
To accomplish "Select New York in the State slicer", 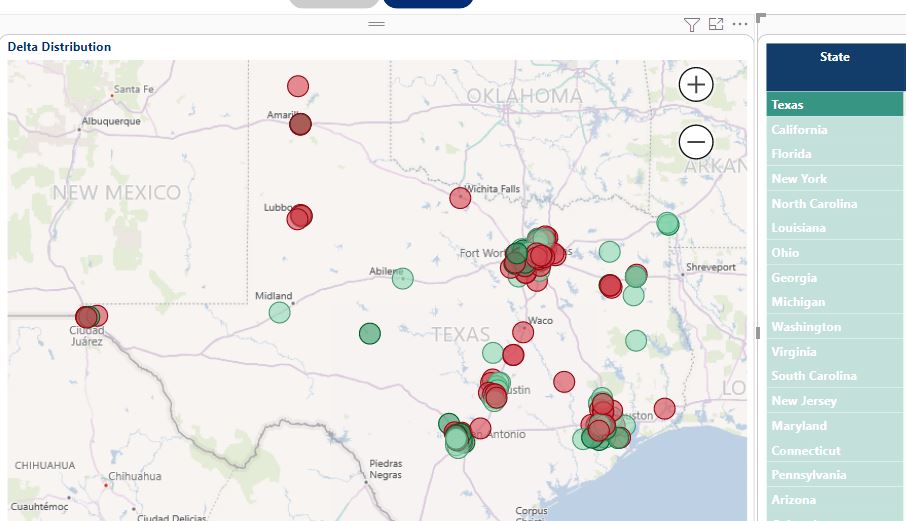I will click(x=834, y=178).
